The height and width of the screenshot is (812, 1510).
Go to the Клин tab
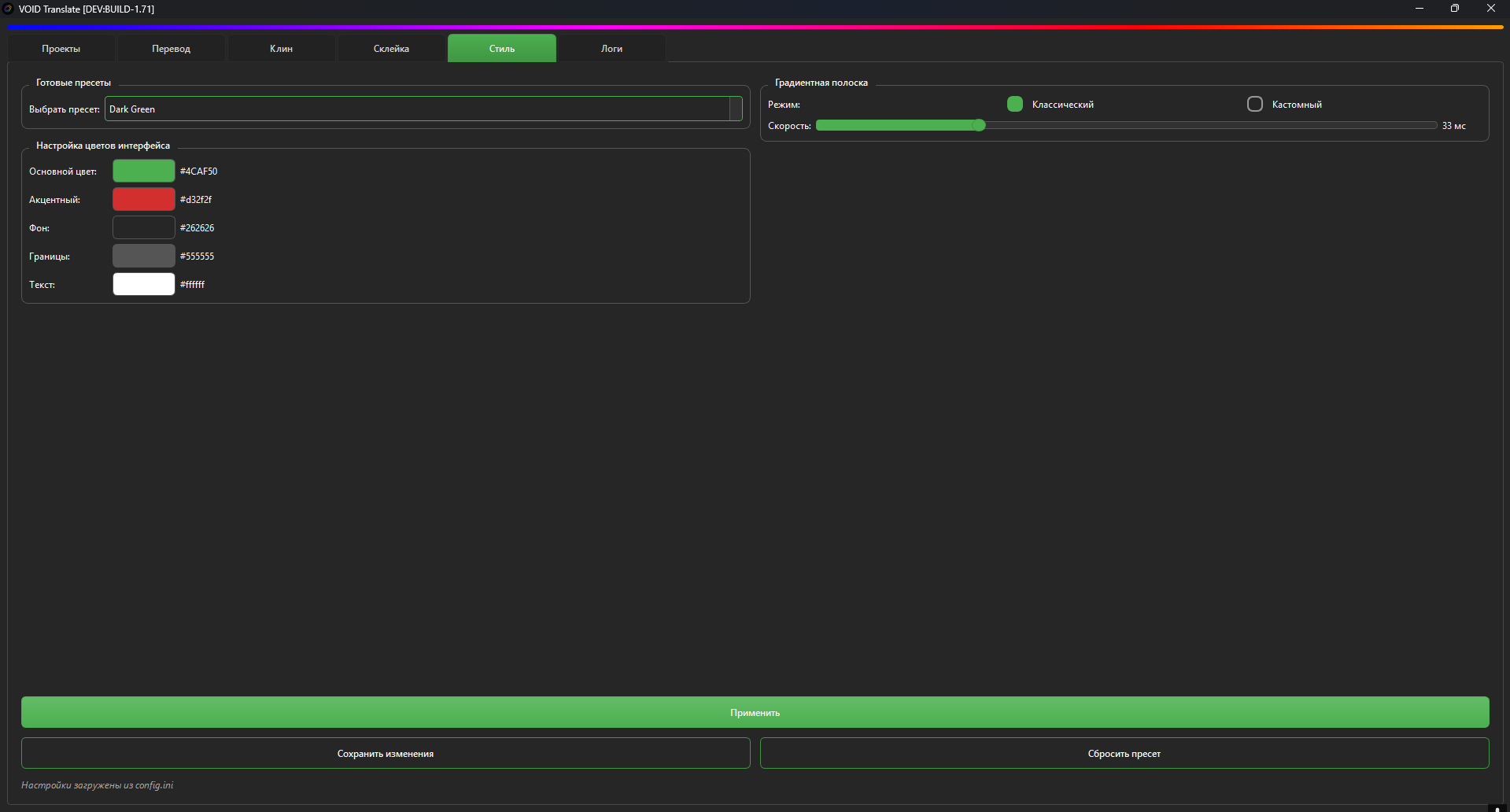282,49
